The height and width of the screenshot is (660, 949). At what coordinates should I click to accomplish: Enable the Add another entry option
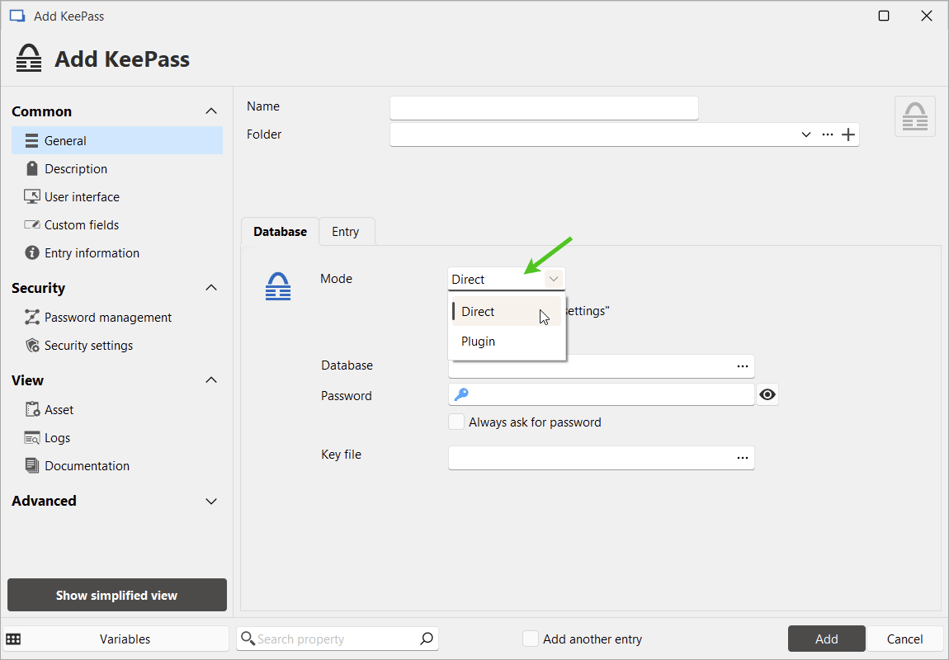(530, 639)
